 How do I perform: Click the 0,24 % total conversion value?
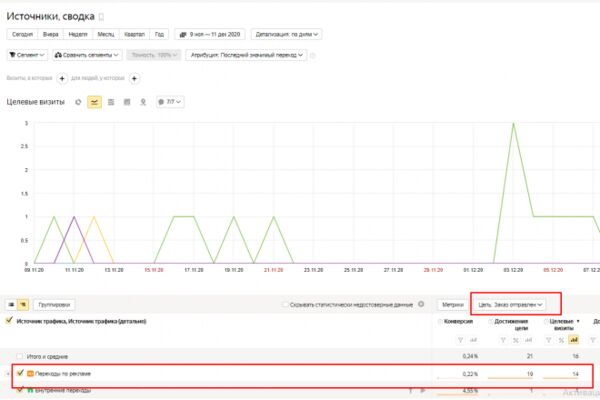point(470,356)
